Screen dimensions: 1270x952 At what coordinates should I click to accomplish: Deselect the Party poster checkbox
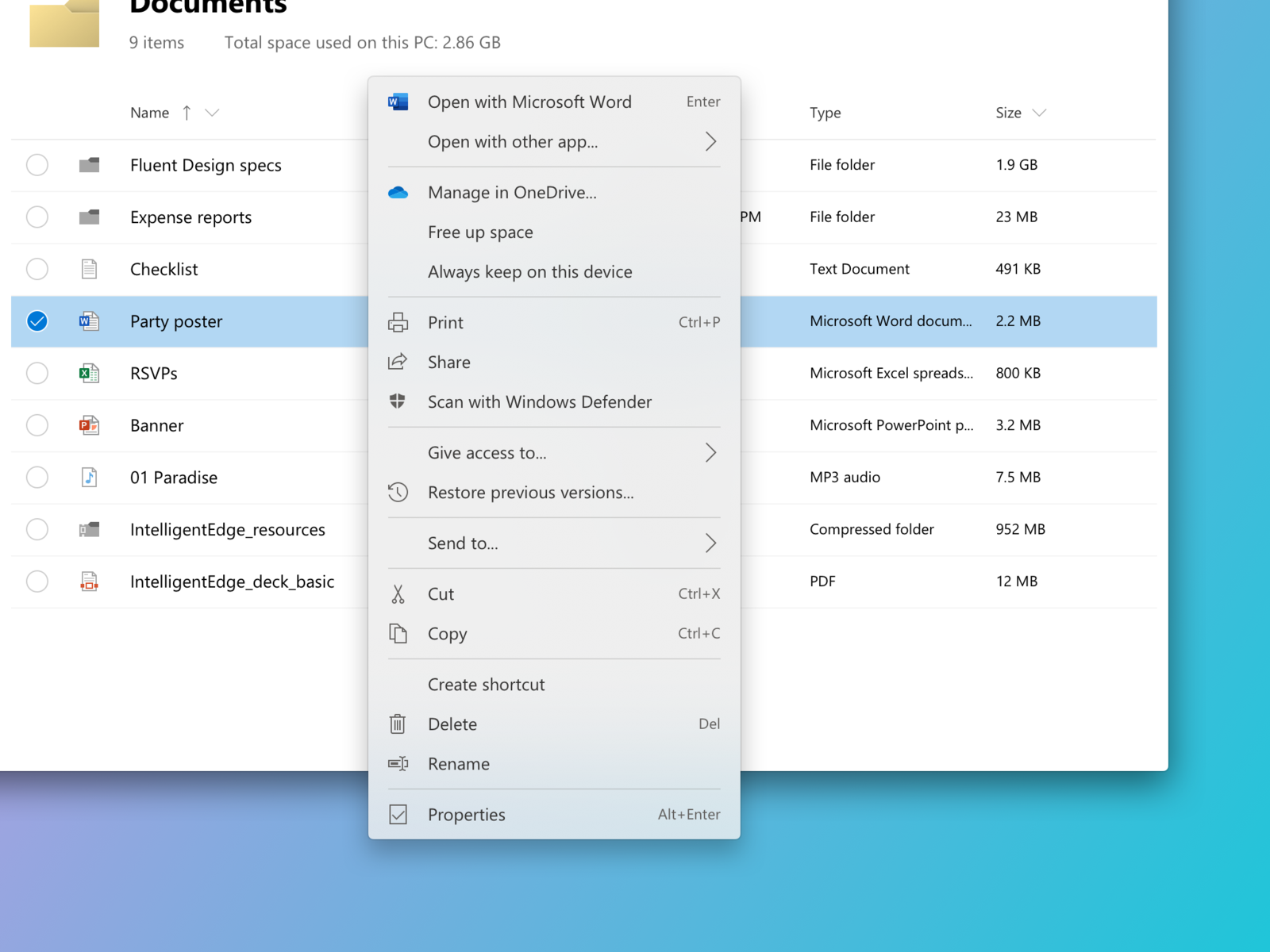[x=37, y=321]
